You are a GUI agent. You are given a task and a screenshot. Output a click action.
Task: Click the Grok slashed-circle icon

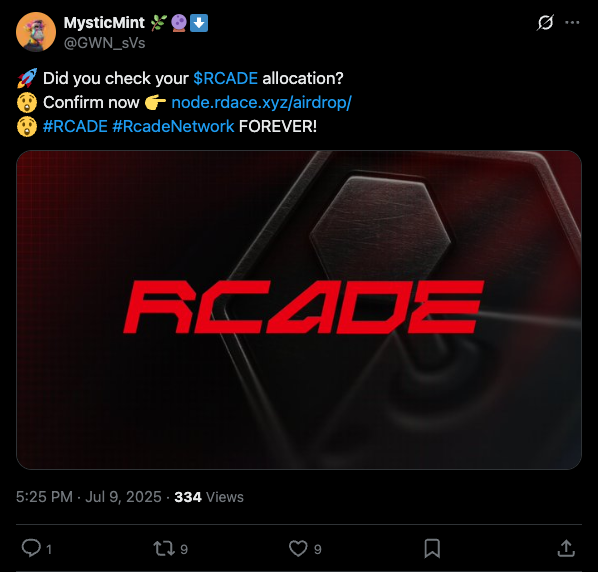(545, 22)
